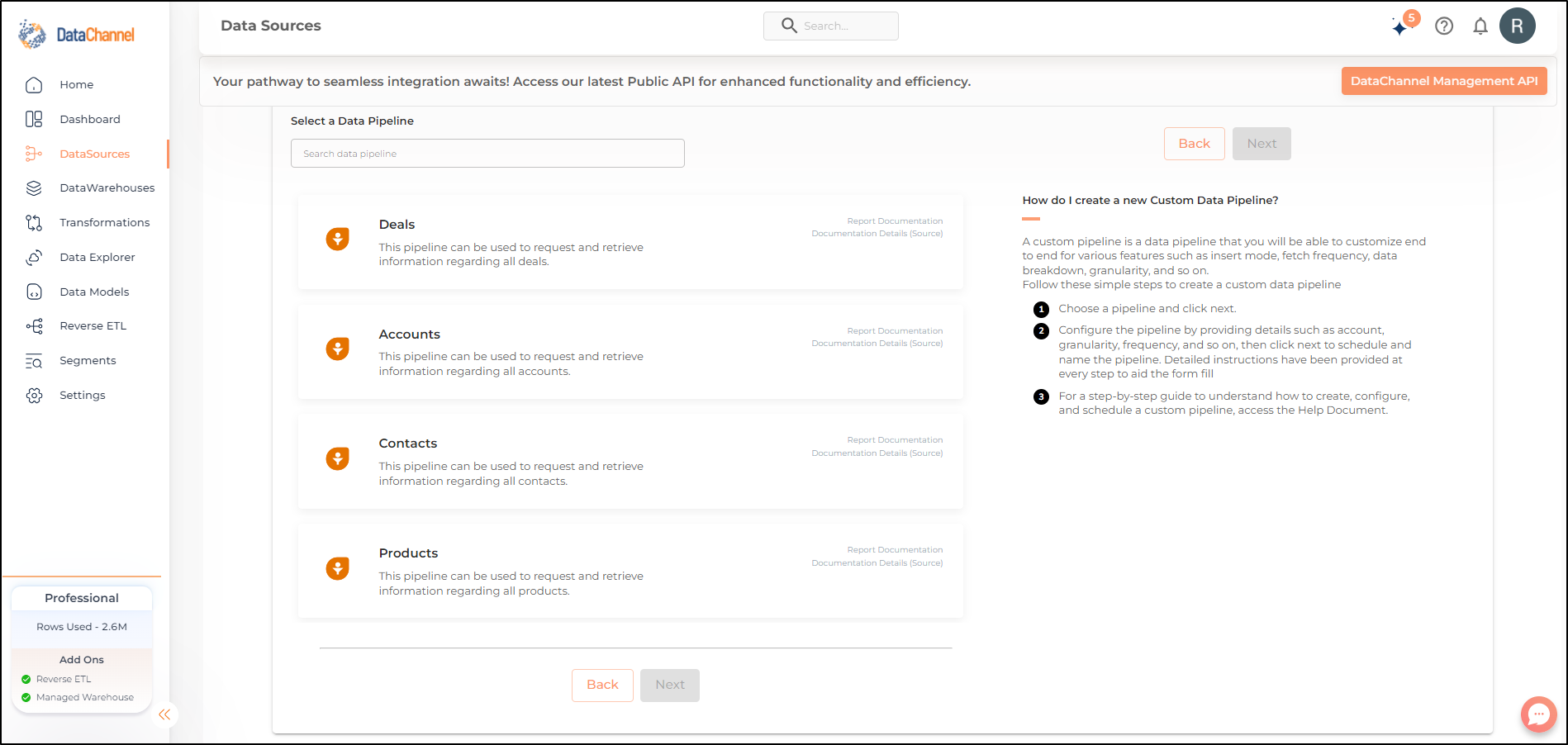
Task: Collapse the sidebar with double chevron
Action: (164, 714)
